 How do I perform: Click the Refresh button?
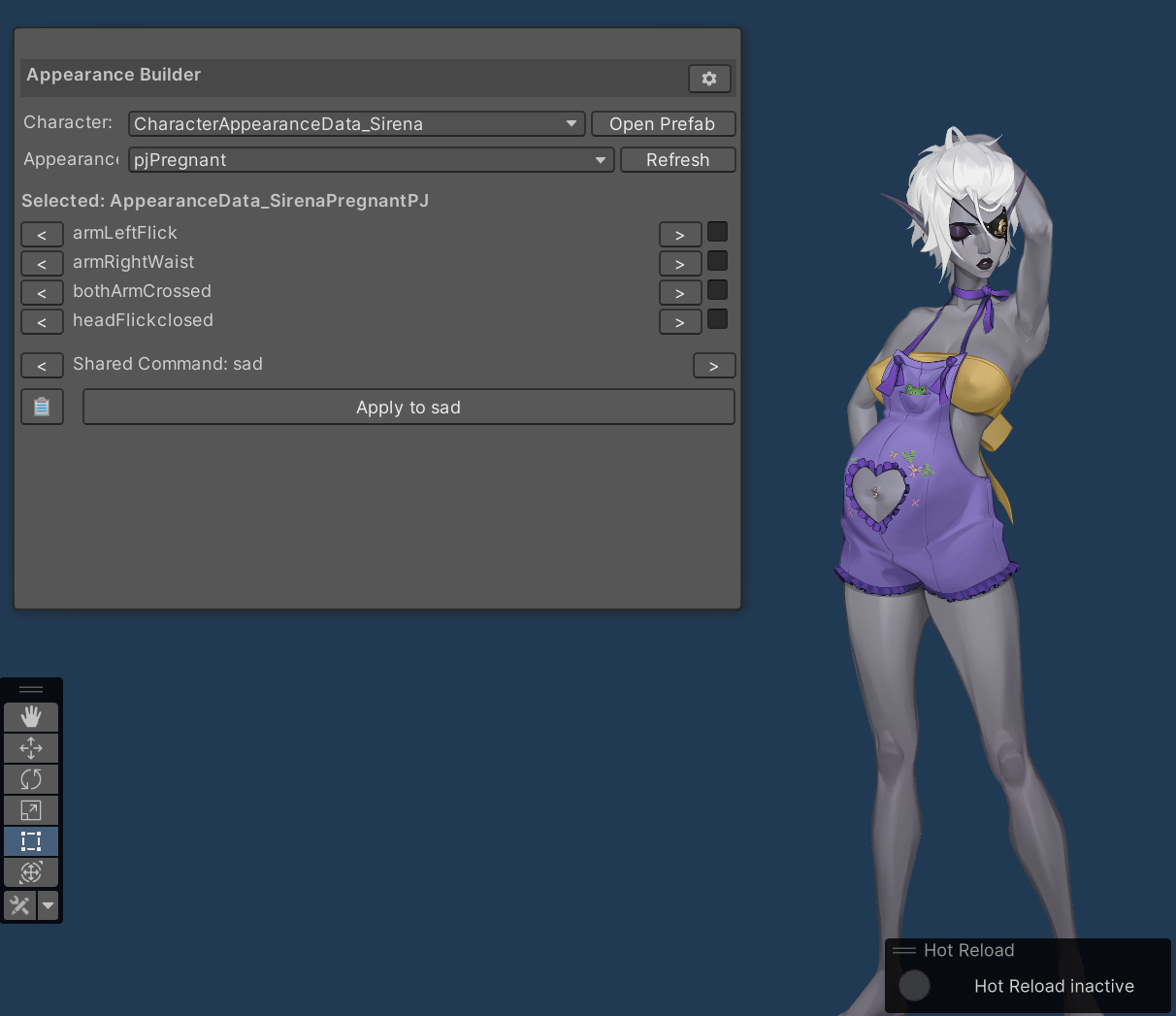pos(677,160)
